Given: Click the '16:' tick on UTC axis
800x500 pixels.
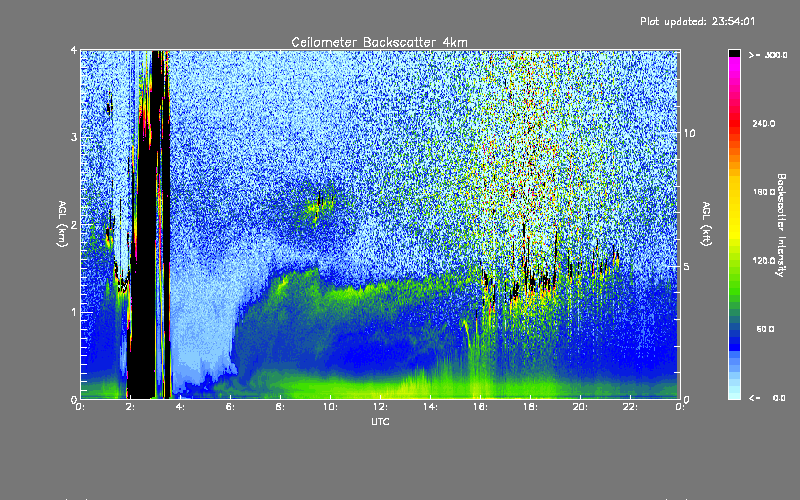Looking at the screenshot, I should click(x=480, y=407).
